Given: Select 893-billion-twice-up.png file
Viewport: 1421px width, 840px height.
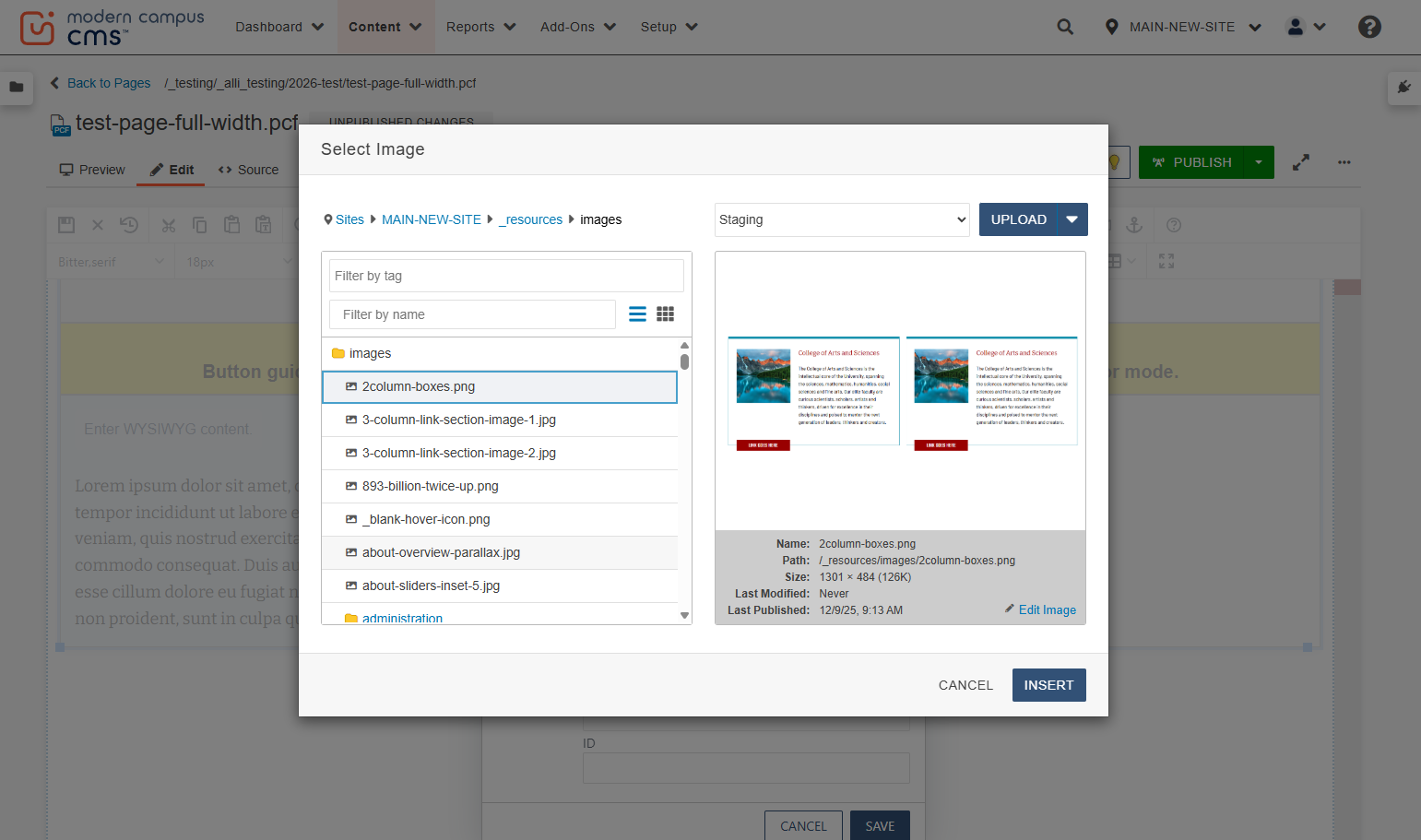Looking at the screenshot, I should pyautogui.click(x=500, y=486).
